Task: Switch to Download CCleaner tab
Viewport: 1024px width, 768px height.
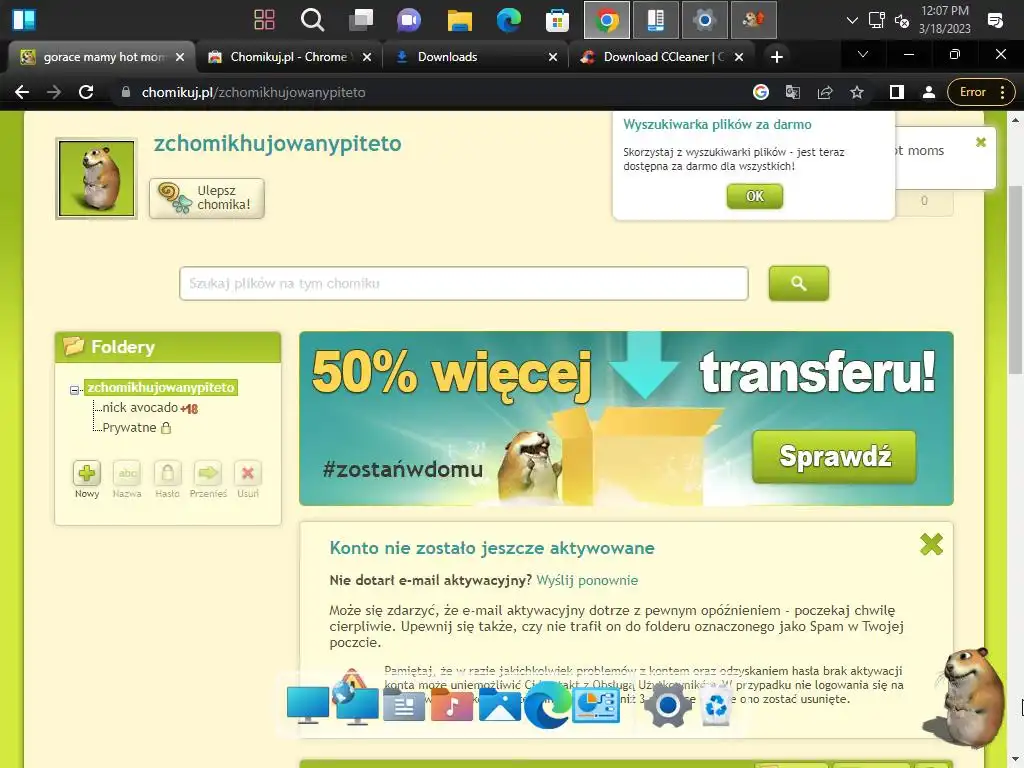Action: pos(662,57)
